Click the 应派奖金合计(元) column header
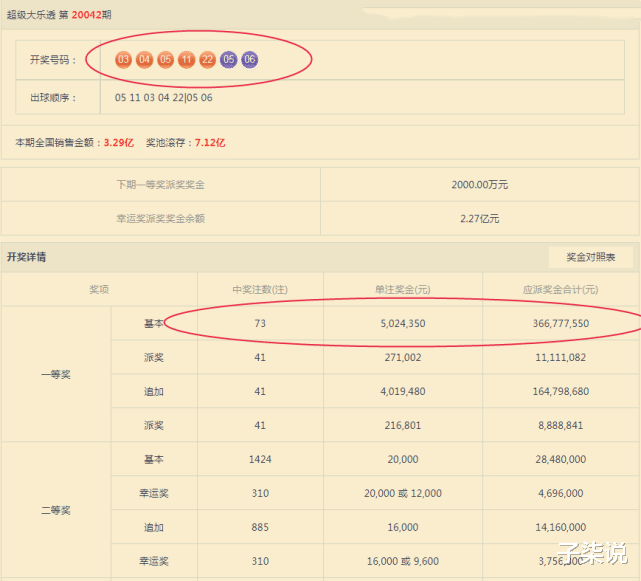641x581 pixels. (560, 289)
